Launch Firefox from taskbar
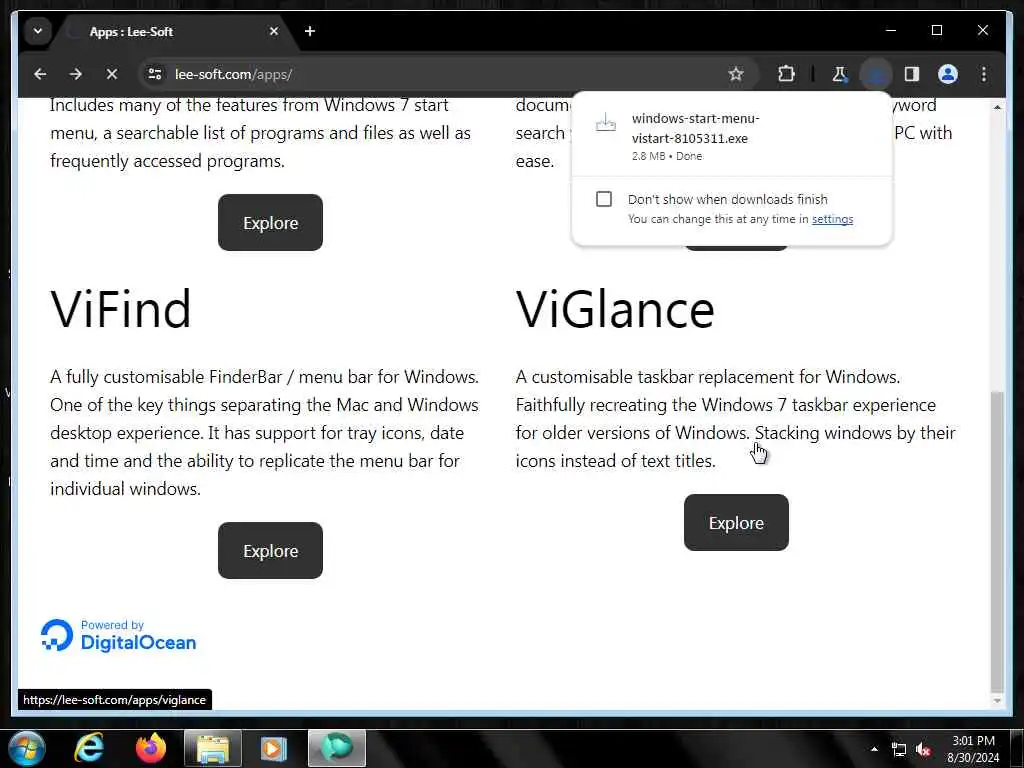 [151, 748]
